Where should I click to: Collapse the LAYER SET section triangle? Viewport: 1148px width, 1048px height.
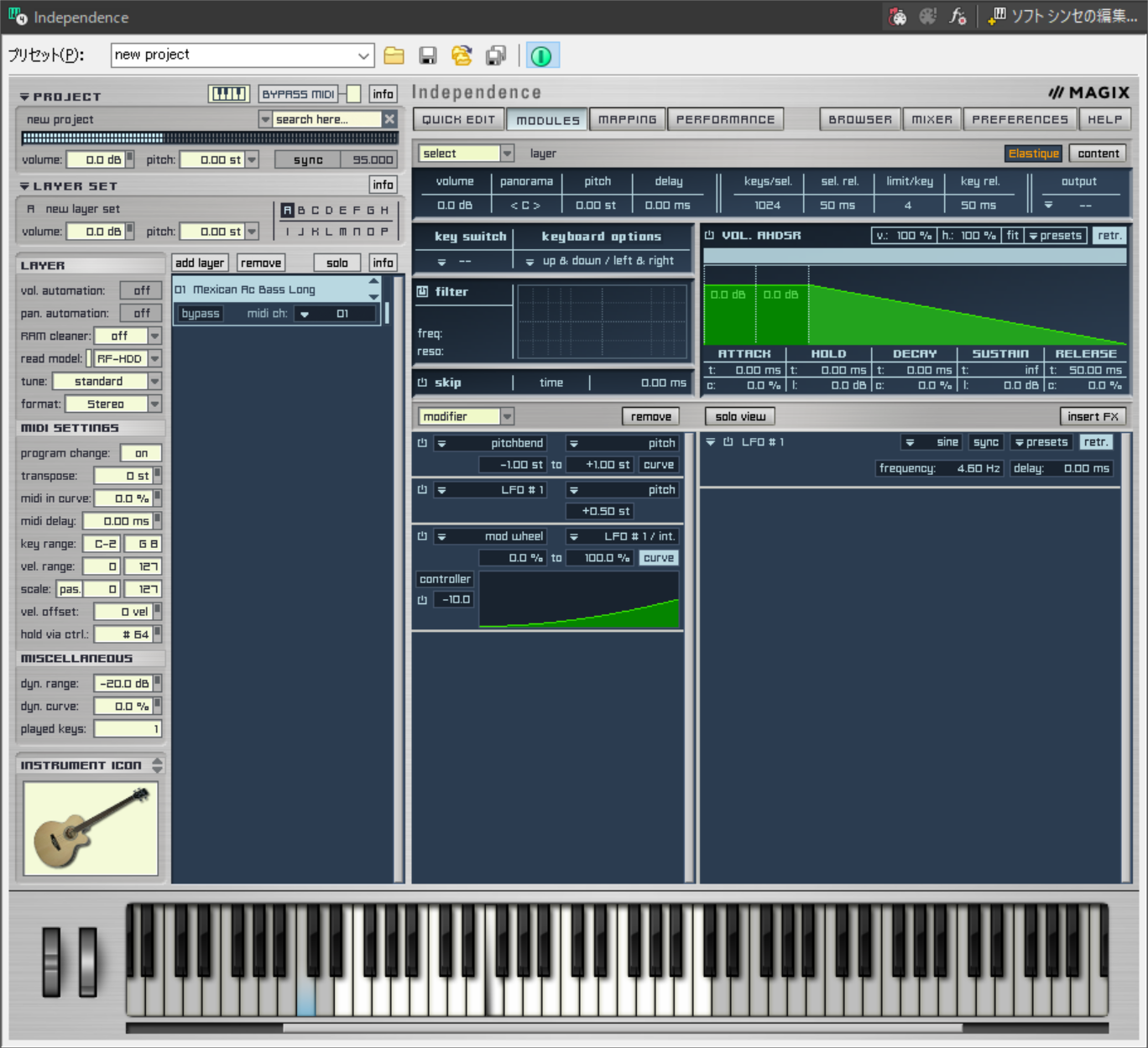(24, 186)
